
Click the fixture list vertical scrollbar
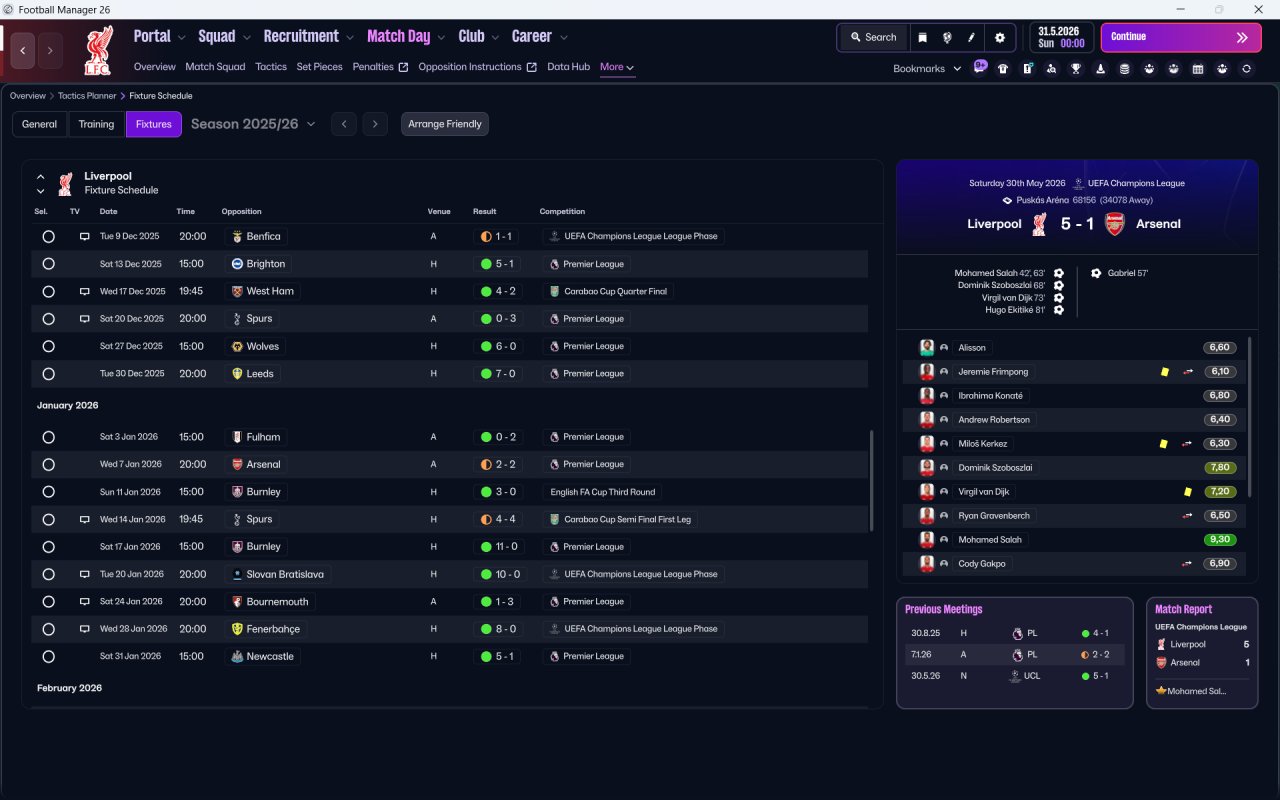tap(872, 480)
